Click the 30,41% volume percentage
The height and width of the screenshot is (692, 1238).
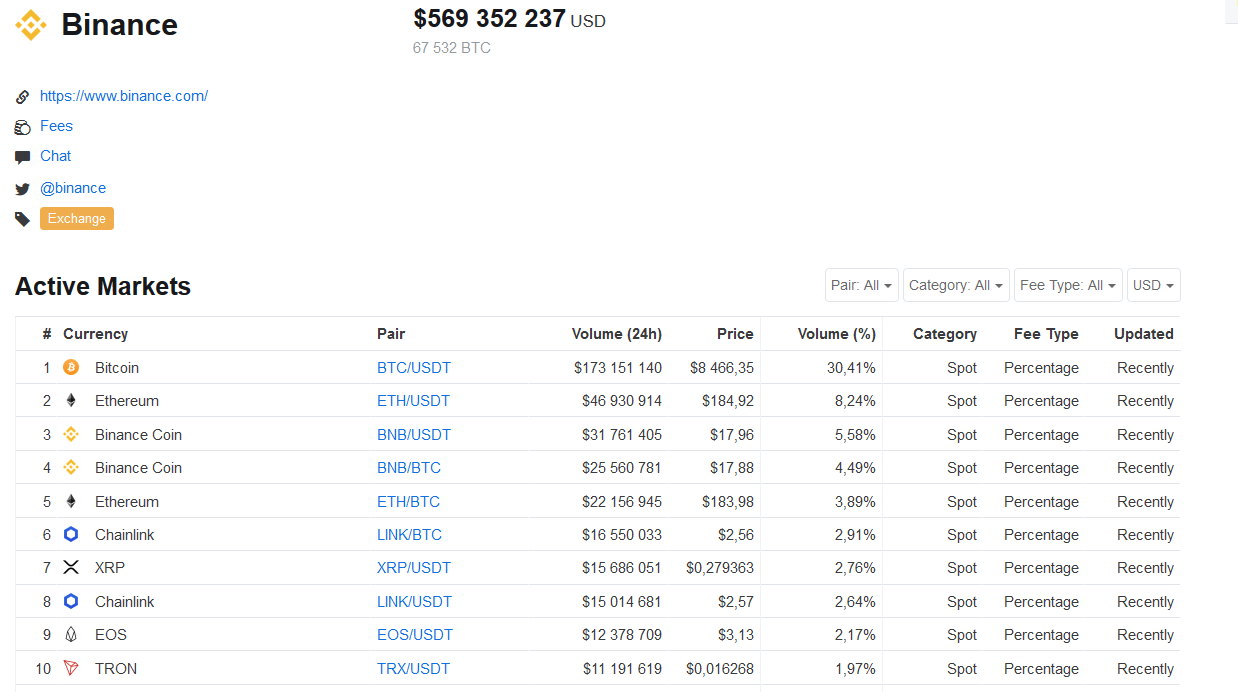851,368
